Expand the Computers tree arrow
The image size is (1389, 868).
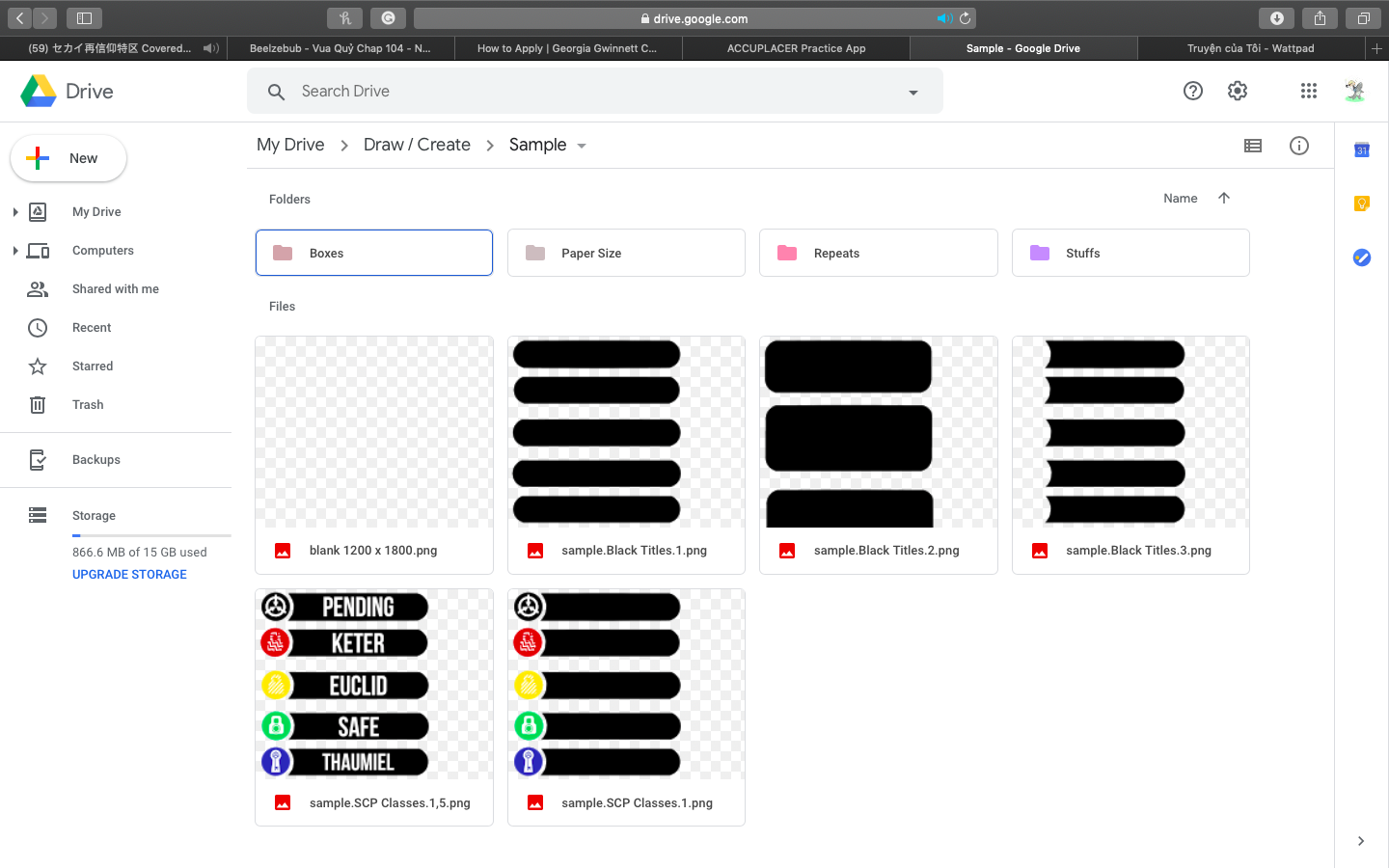tap(15, 251)
